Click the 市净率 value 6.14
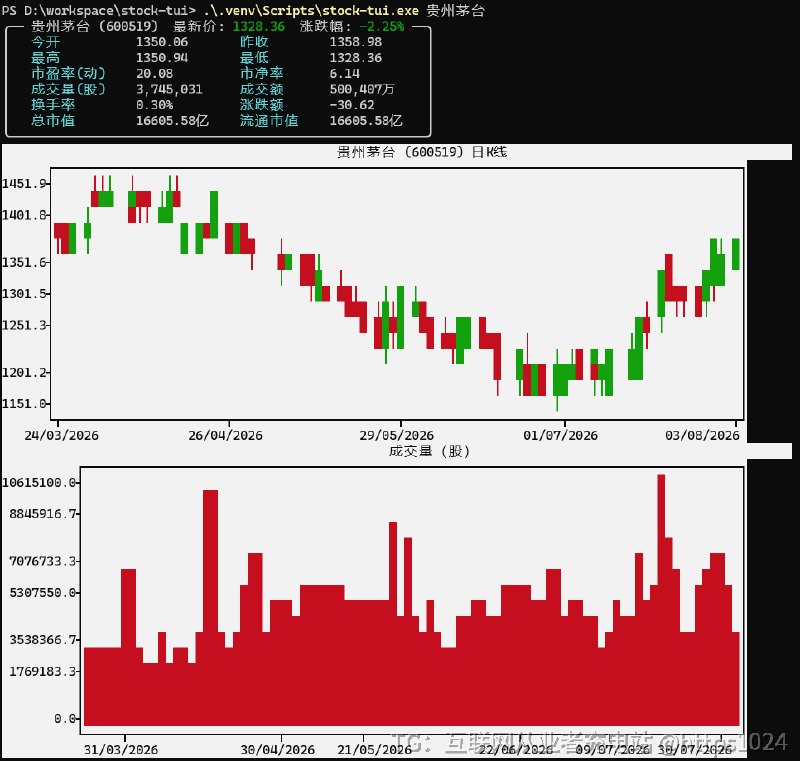800x761 pixels. click(x=344, y=73)
